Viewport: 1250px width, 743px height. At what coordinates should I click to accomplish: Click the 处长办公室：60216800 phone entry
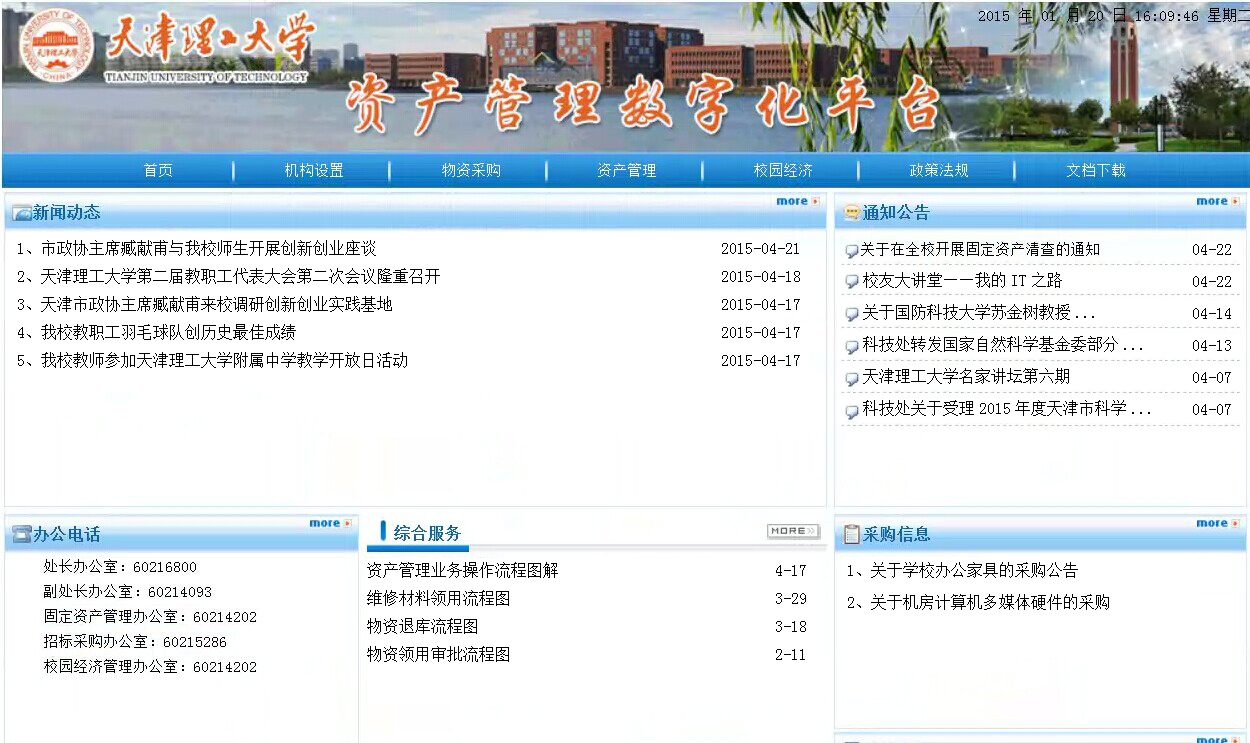(120, 567)
